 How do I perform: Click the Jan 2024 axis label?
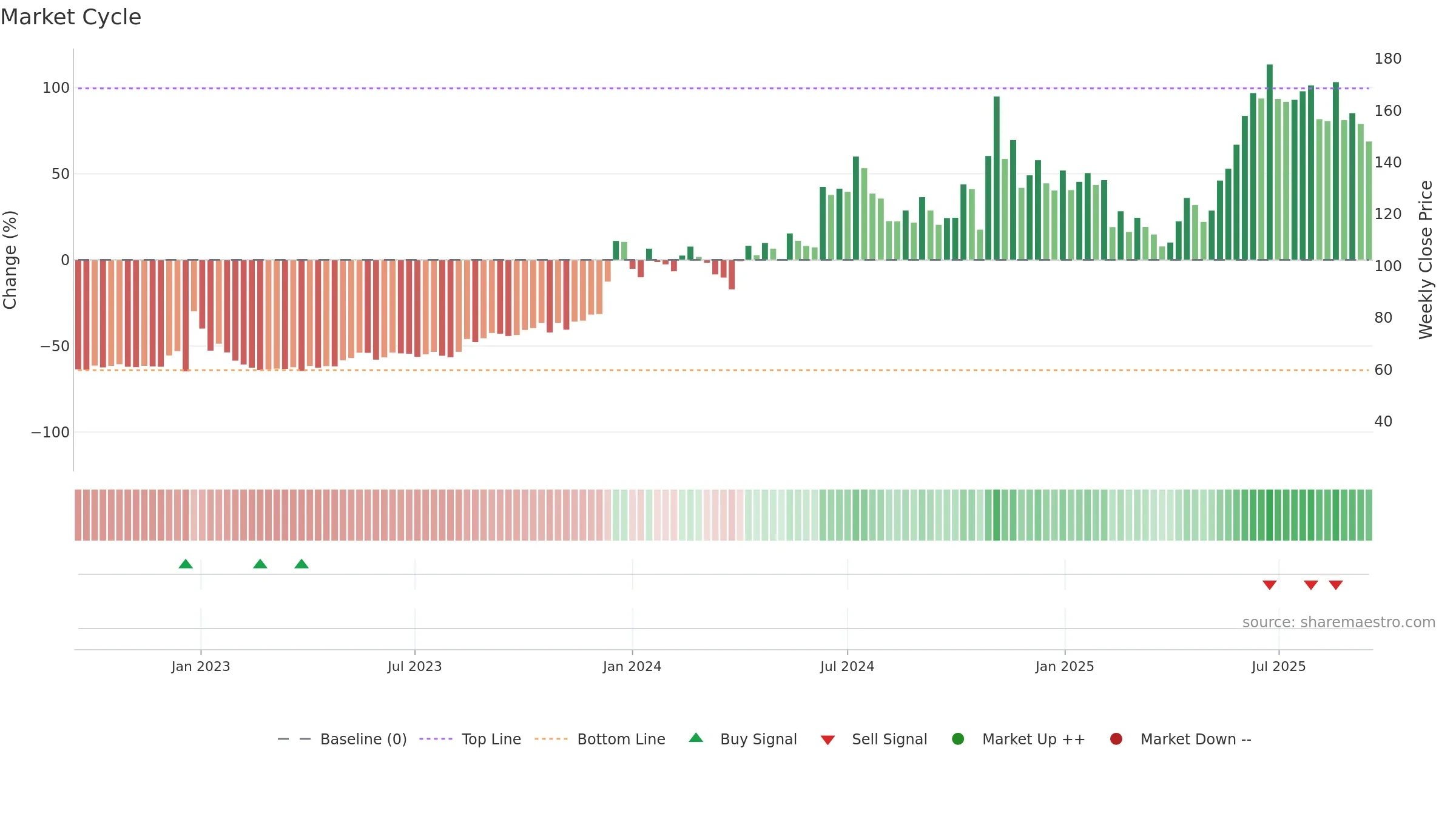[x=632, y=667]
